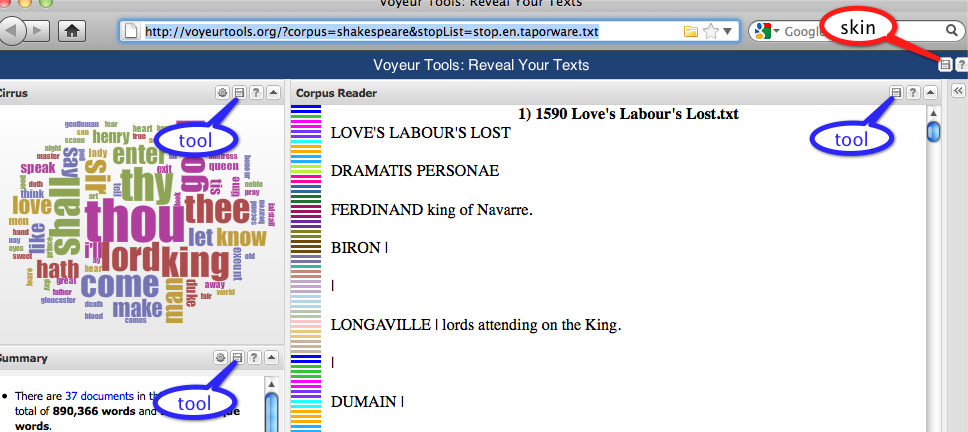
Task: Click the word 'make' in Cirrus cloud
Action: pyautogui.click(x=137, y=308)
